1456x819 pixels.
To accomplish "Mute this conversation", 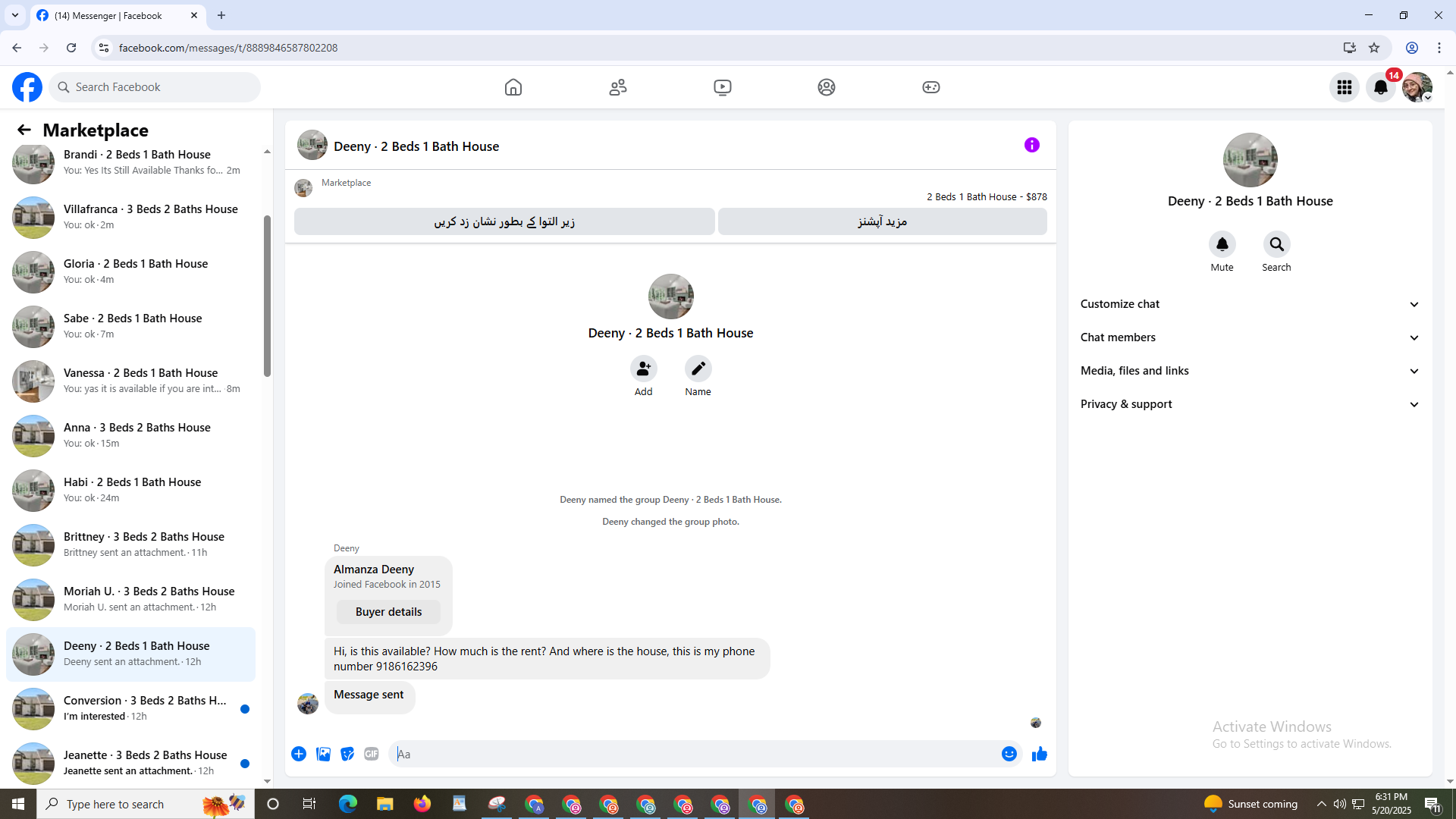I will point(1222,244).
